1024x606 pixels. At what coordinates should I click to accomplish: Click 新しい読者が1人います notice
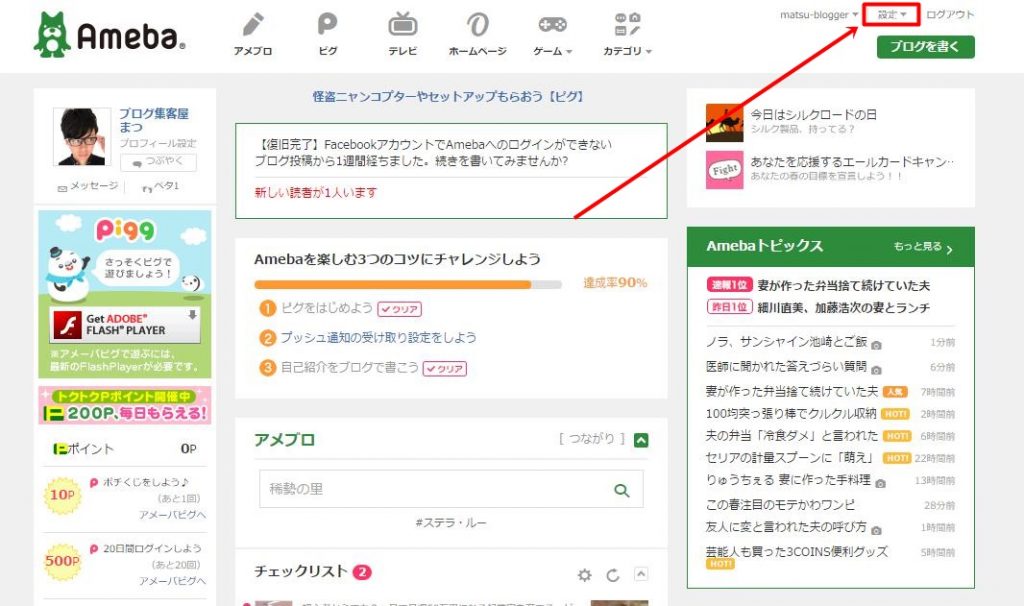(x=315, y=193)
